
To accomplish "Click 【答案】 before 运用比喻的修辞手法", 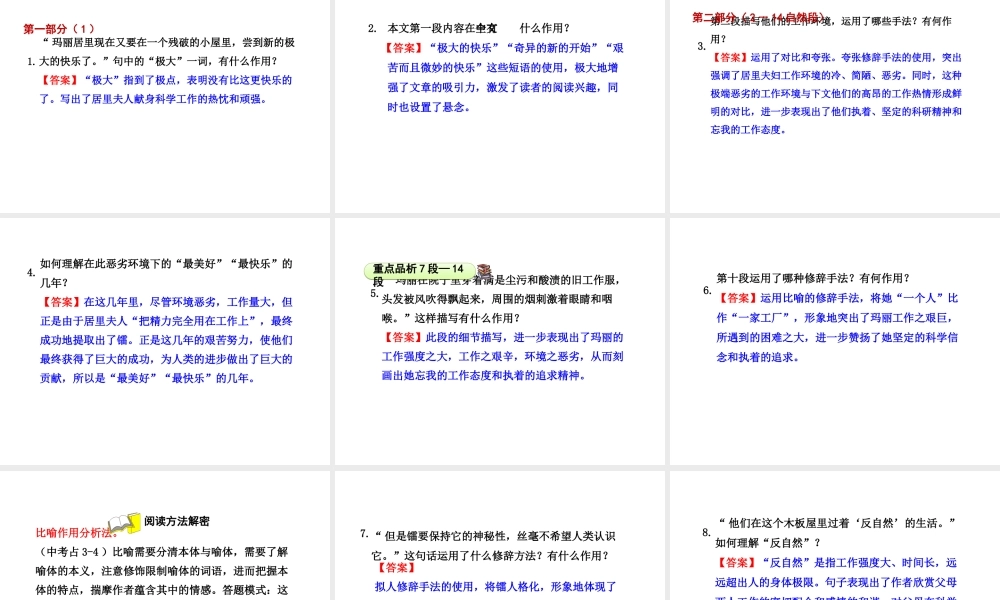I will tap(737, 298).
